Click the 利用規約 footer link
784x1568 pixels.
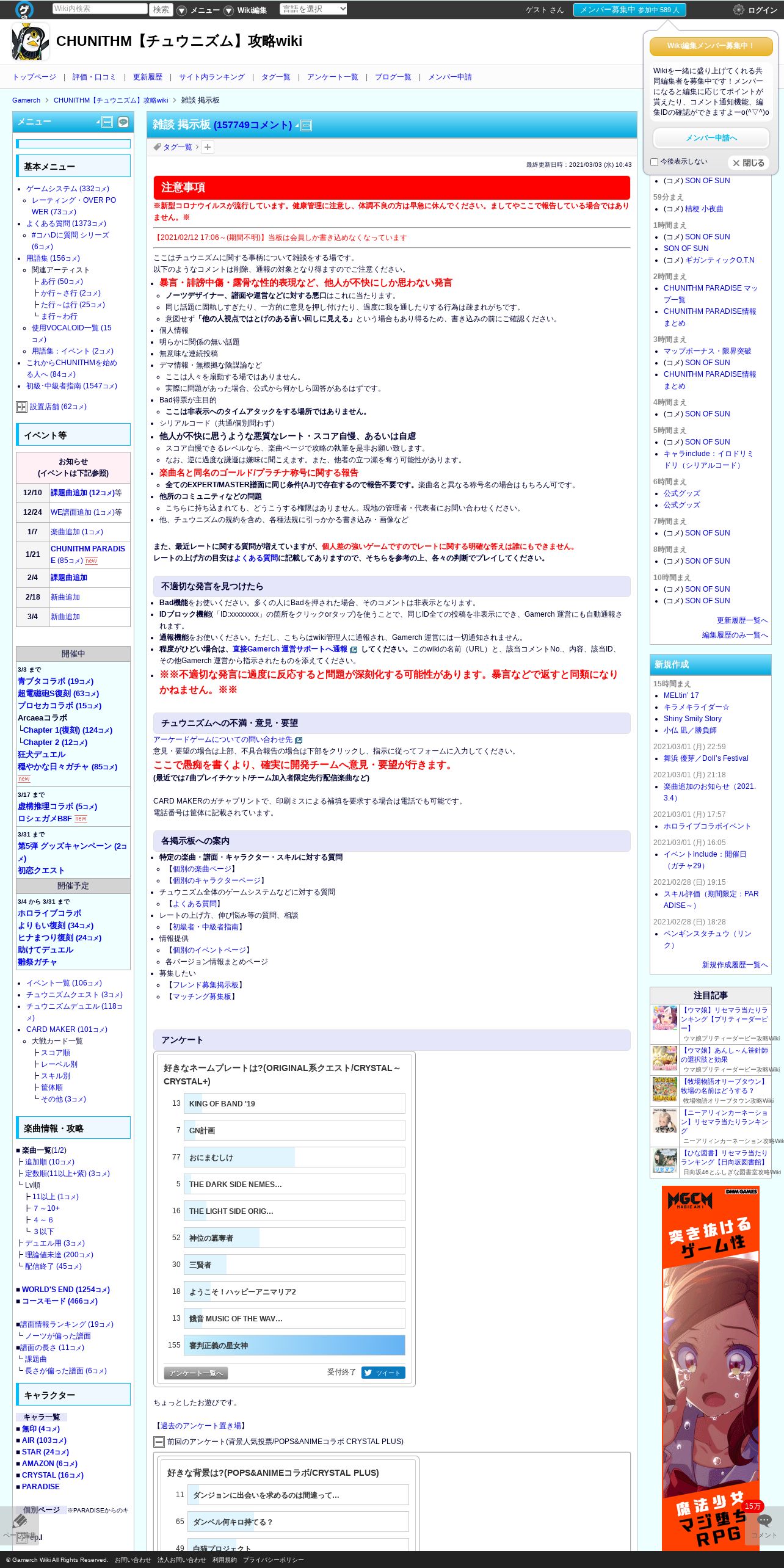(x=225, y=1559)
